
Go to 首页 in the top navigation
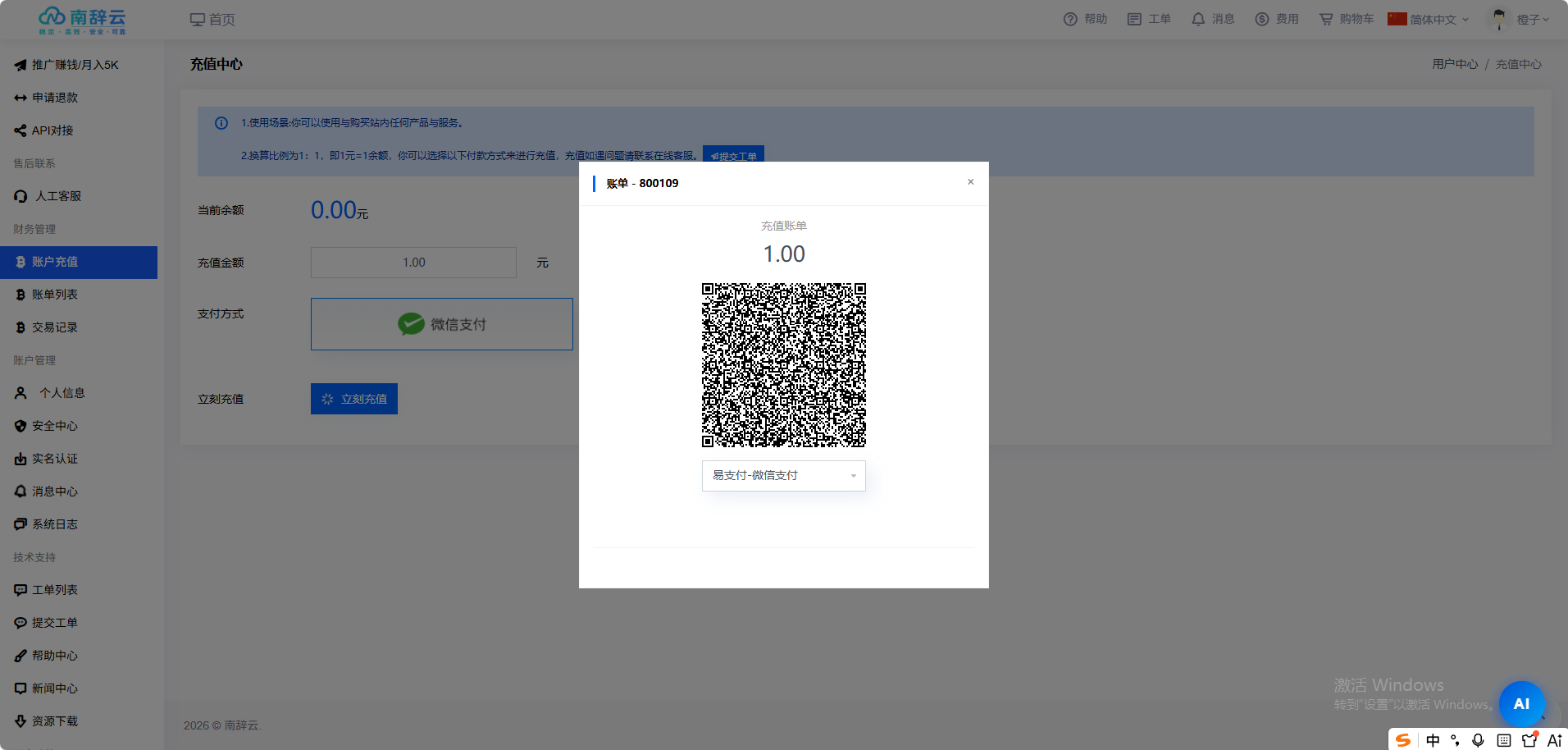tap(212, 20)
